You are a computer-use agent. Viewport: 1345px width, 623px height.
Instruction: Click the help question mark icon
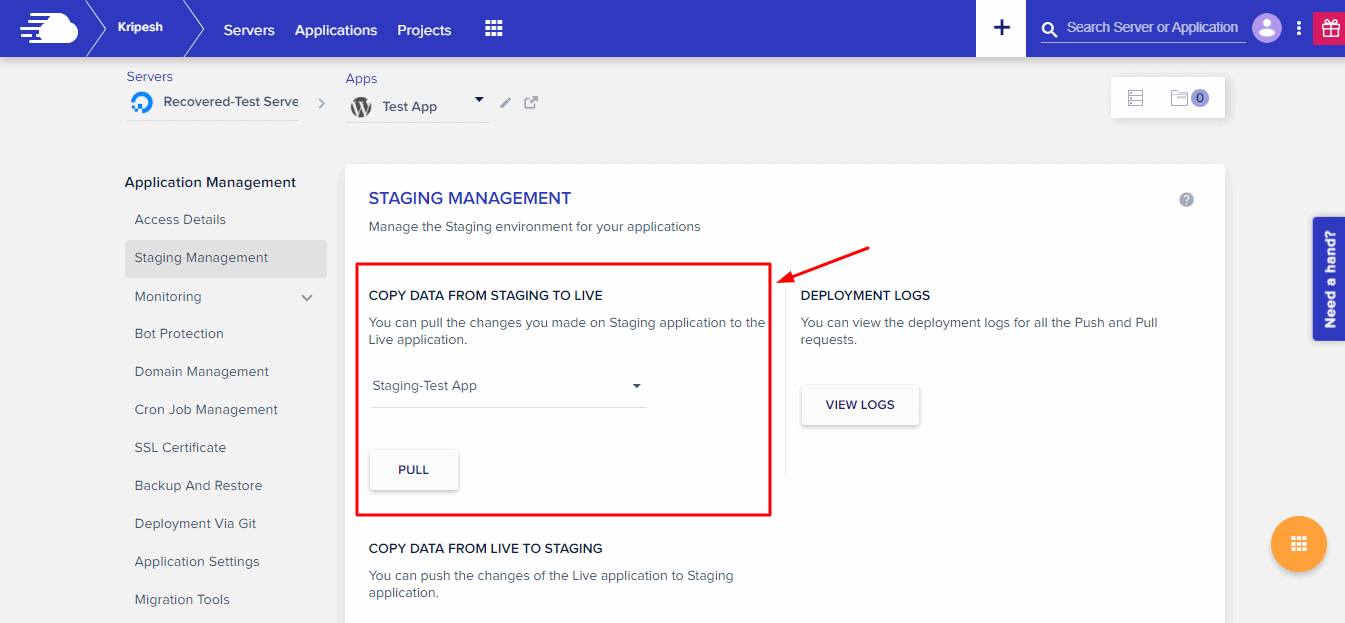click(1186, 200)
